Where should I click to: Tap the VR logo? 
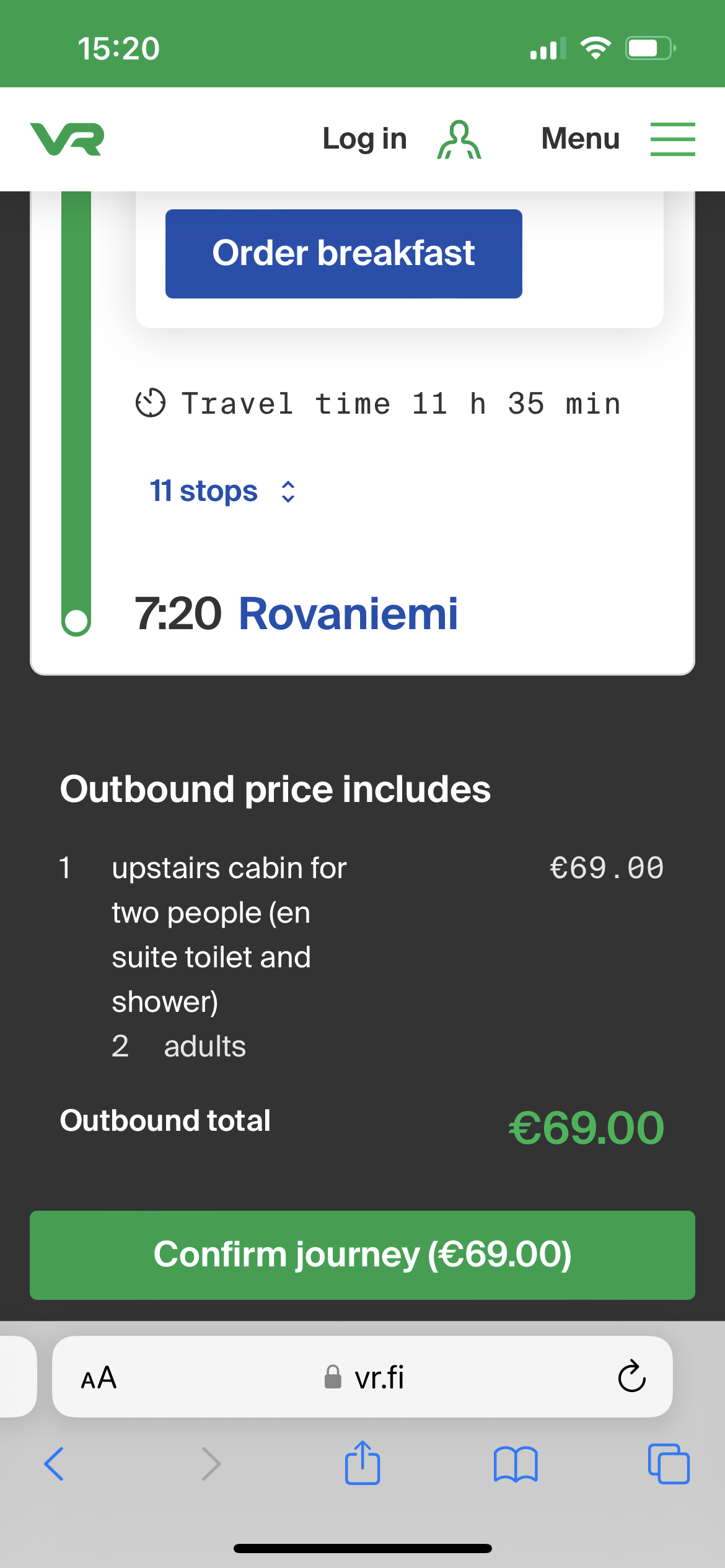67,139
